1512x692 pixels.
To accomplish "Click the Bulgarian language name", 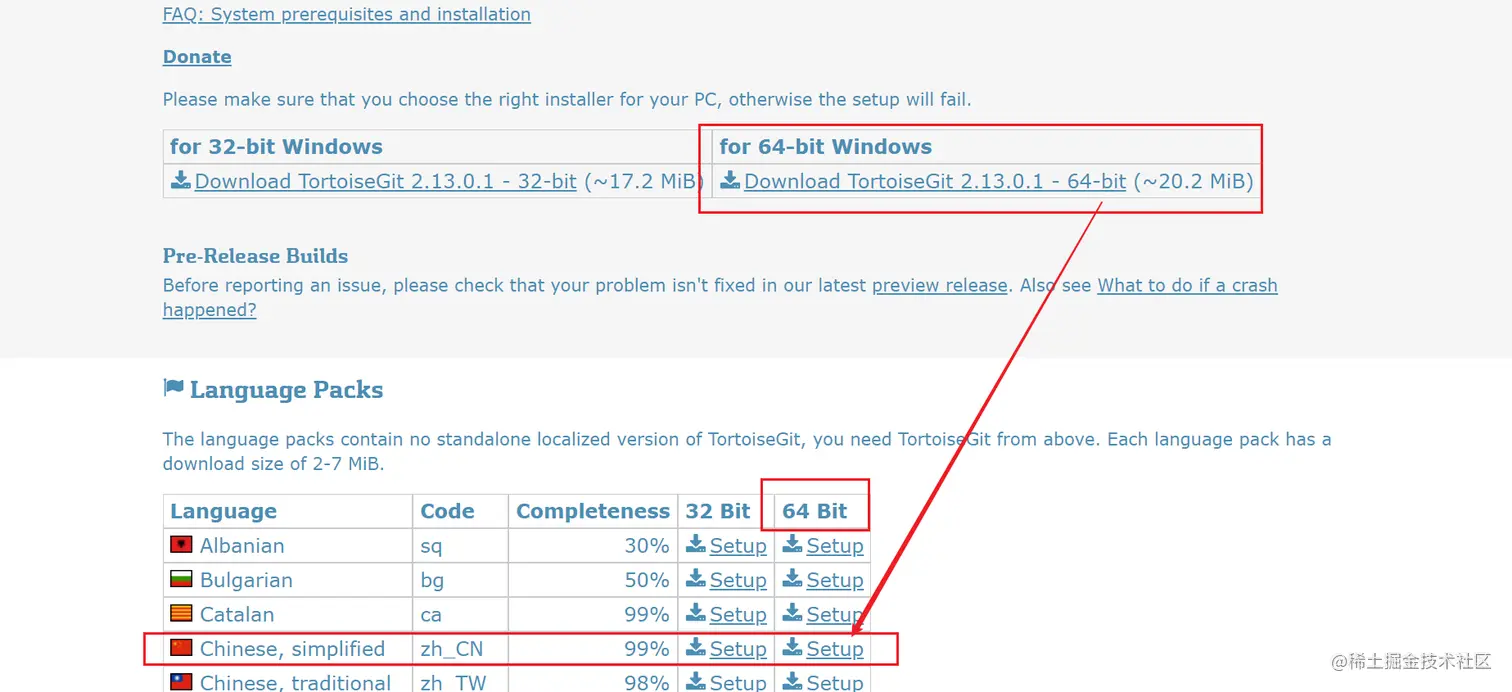I will click(246, 580).
